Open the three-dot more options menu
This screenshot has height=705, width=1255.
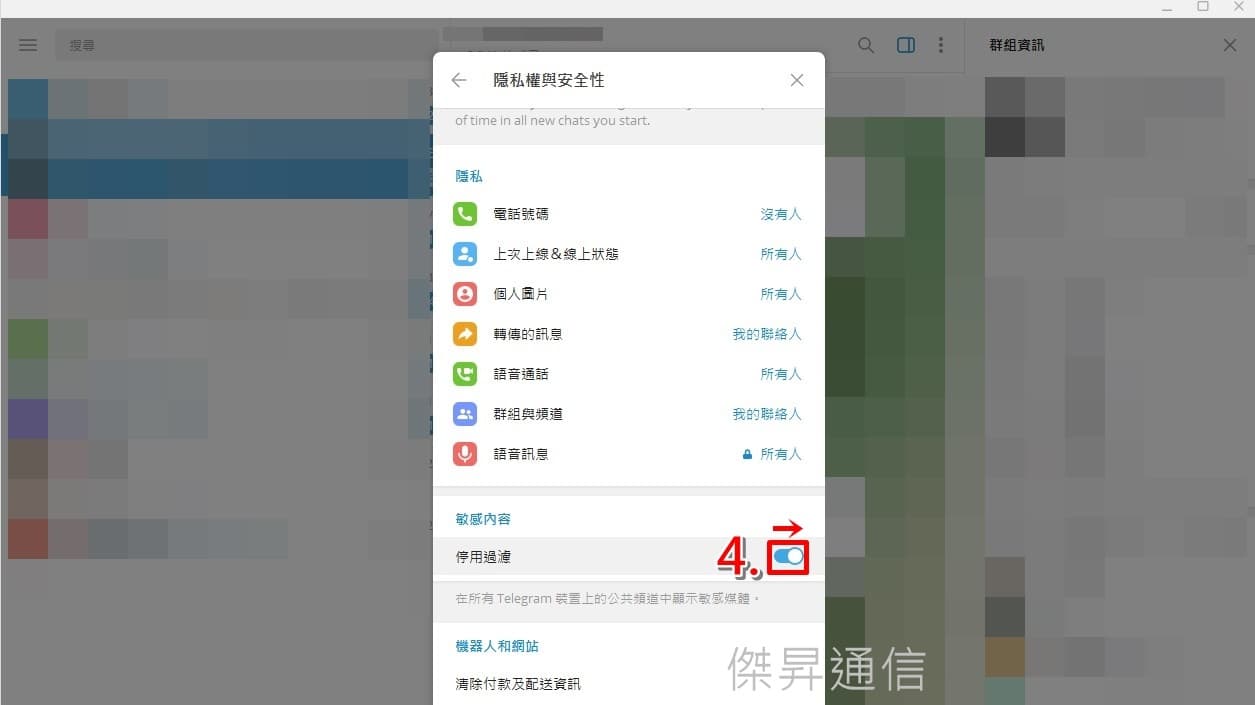(941, 45)
